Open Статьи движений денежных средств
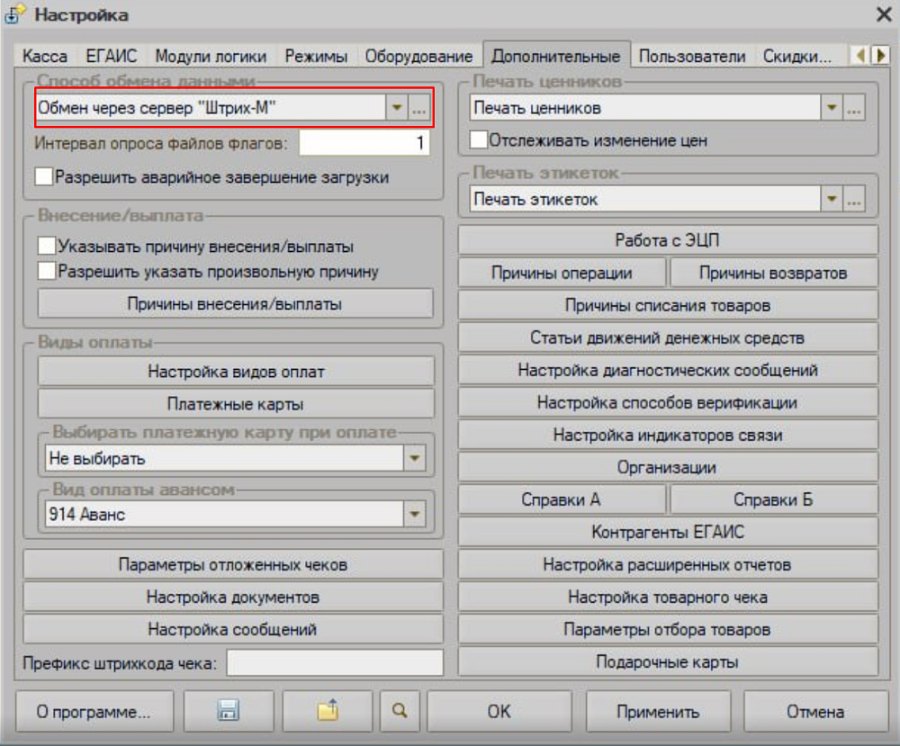The image size is (900, 746). click(x=668, y=337)
